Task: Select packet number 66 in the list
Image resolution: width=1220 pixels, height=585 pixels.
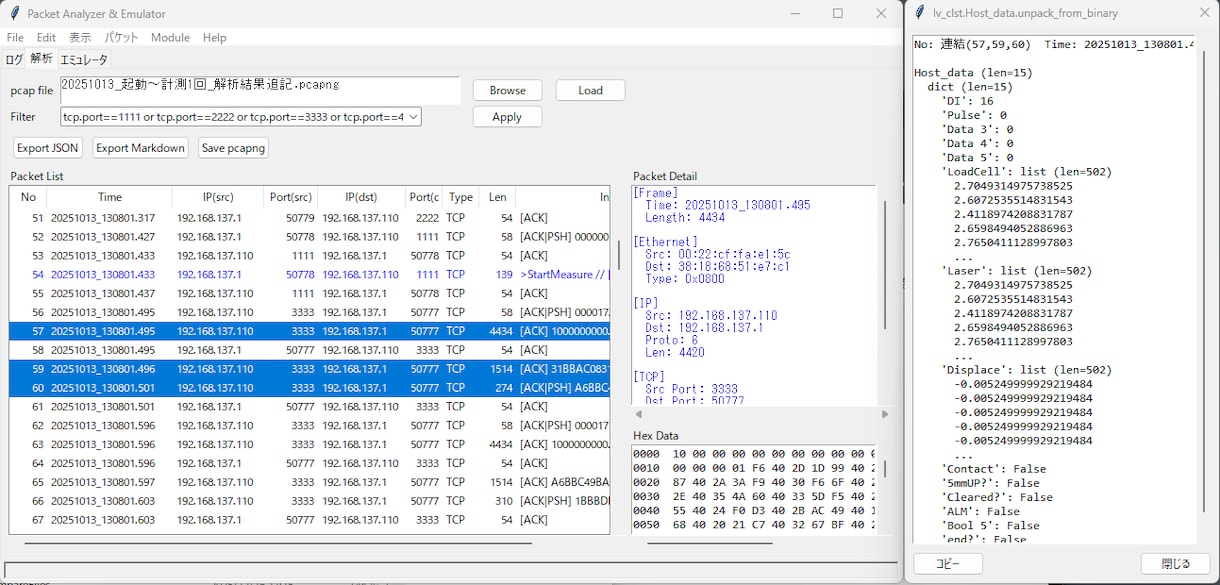Action: click(310, 501)
